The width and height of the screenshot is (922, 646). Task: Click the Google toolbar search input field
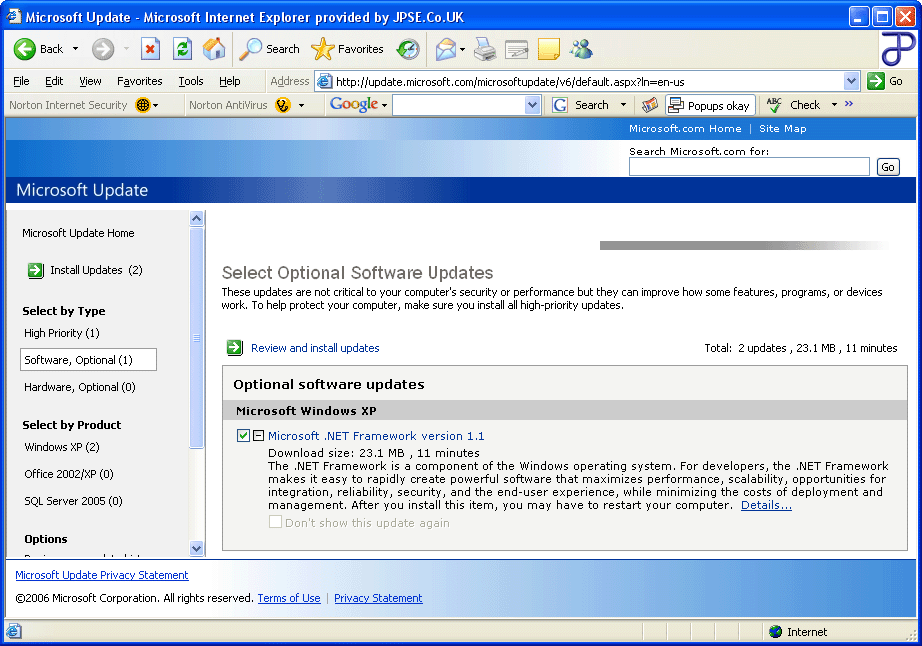click(x=459, y=105)
